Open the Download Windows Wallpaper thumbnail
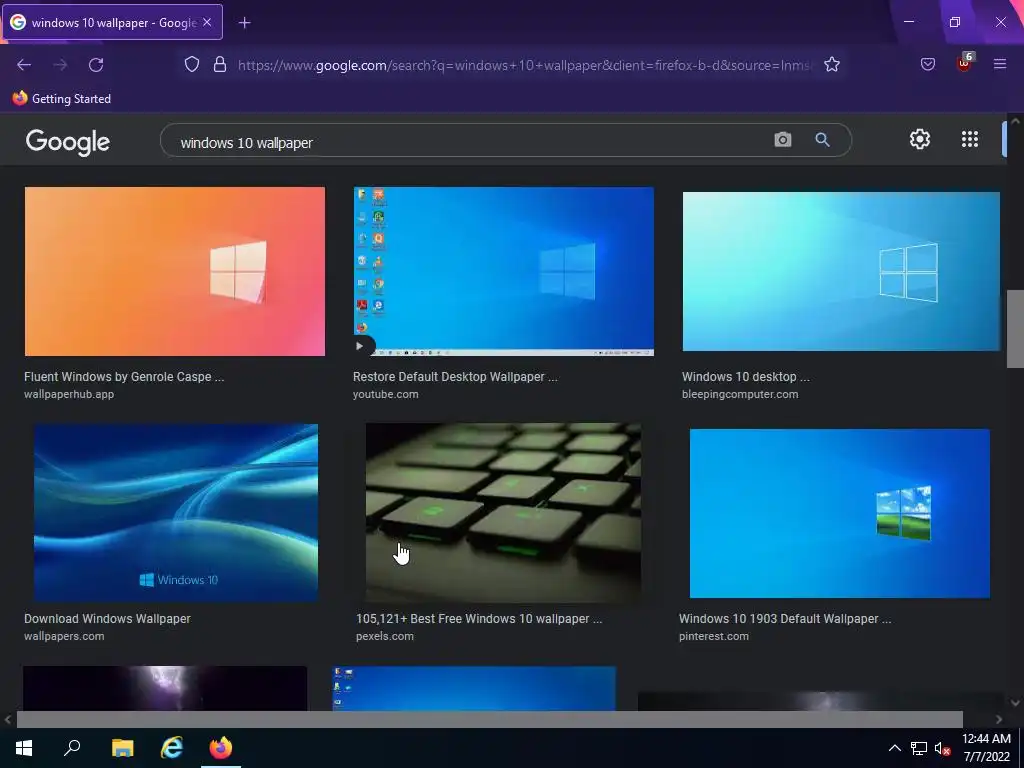Viewport: 1024px width, 768px height. pyautogui.click(x=176, y=513)
